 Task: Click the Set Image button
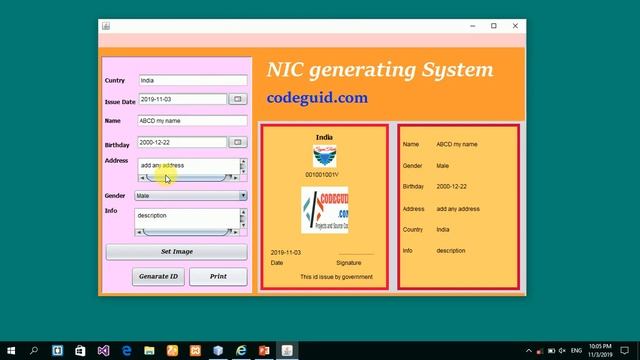[x=177, y=251]
